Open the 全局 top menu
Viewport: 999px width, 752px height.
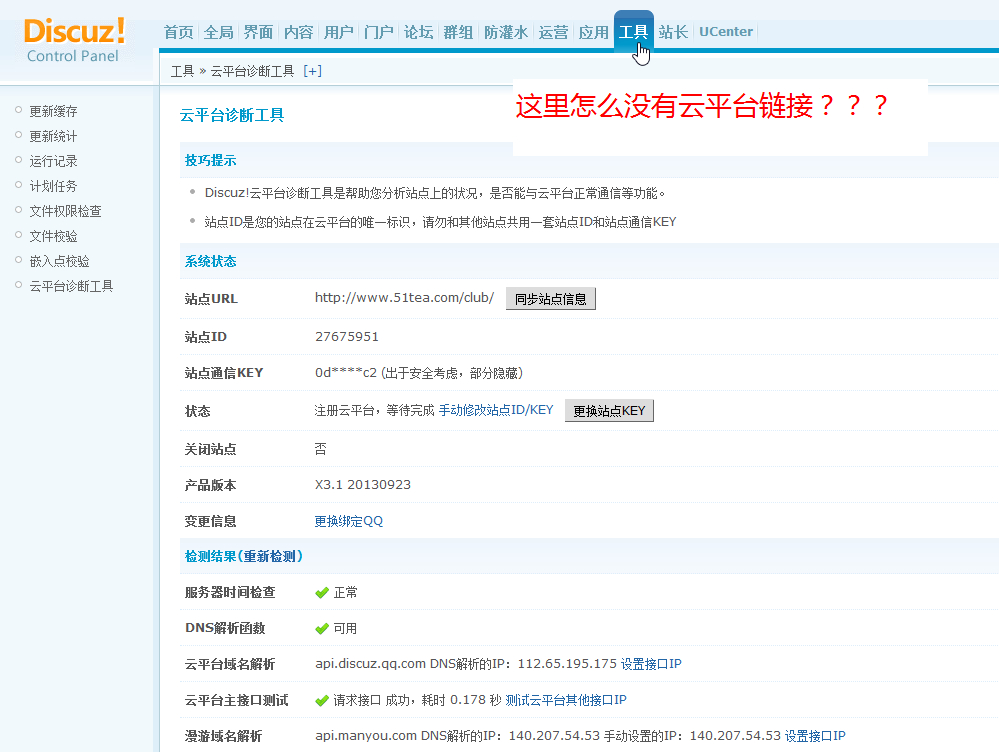pyautogui.click(x=219, y=32)
